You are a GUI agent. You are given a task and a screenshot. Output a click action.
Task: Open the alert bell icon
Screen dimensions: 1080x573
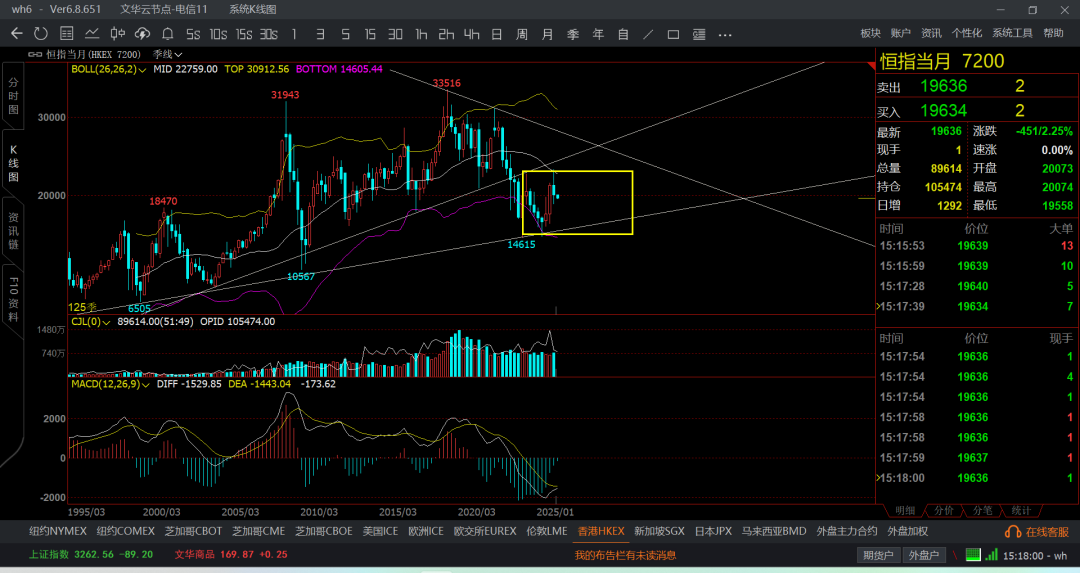tap(167, 34)
